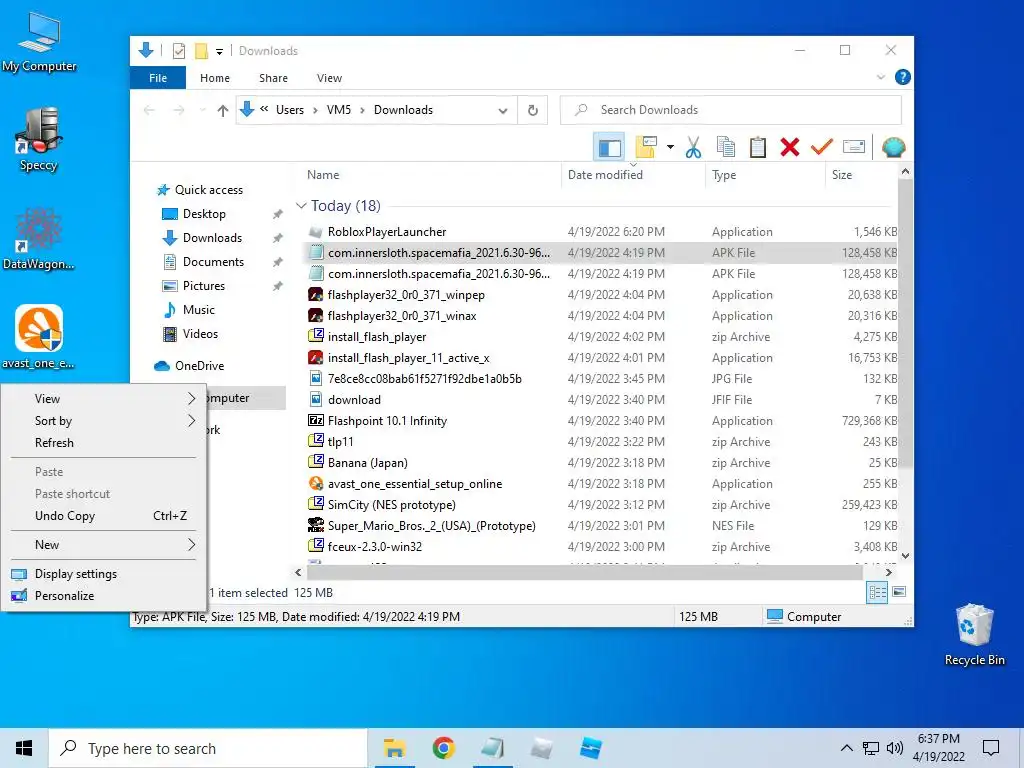Click the Rename icon in toolbar
Viewport: 1024px width, 768px height.
tap(854, 147)
